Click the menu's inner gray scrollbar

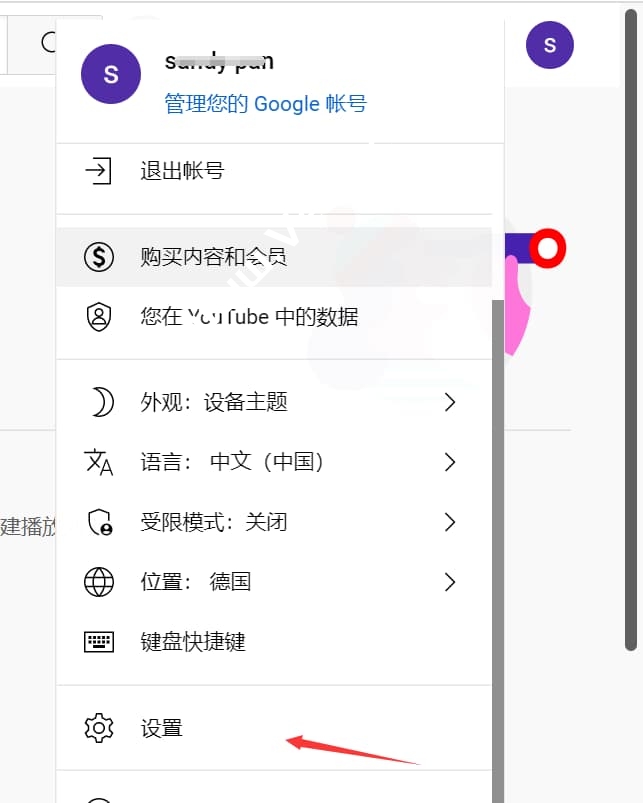coord(498,551)
